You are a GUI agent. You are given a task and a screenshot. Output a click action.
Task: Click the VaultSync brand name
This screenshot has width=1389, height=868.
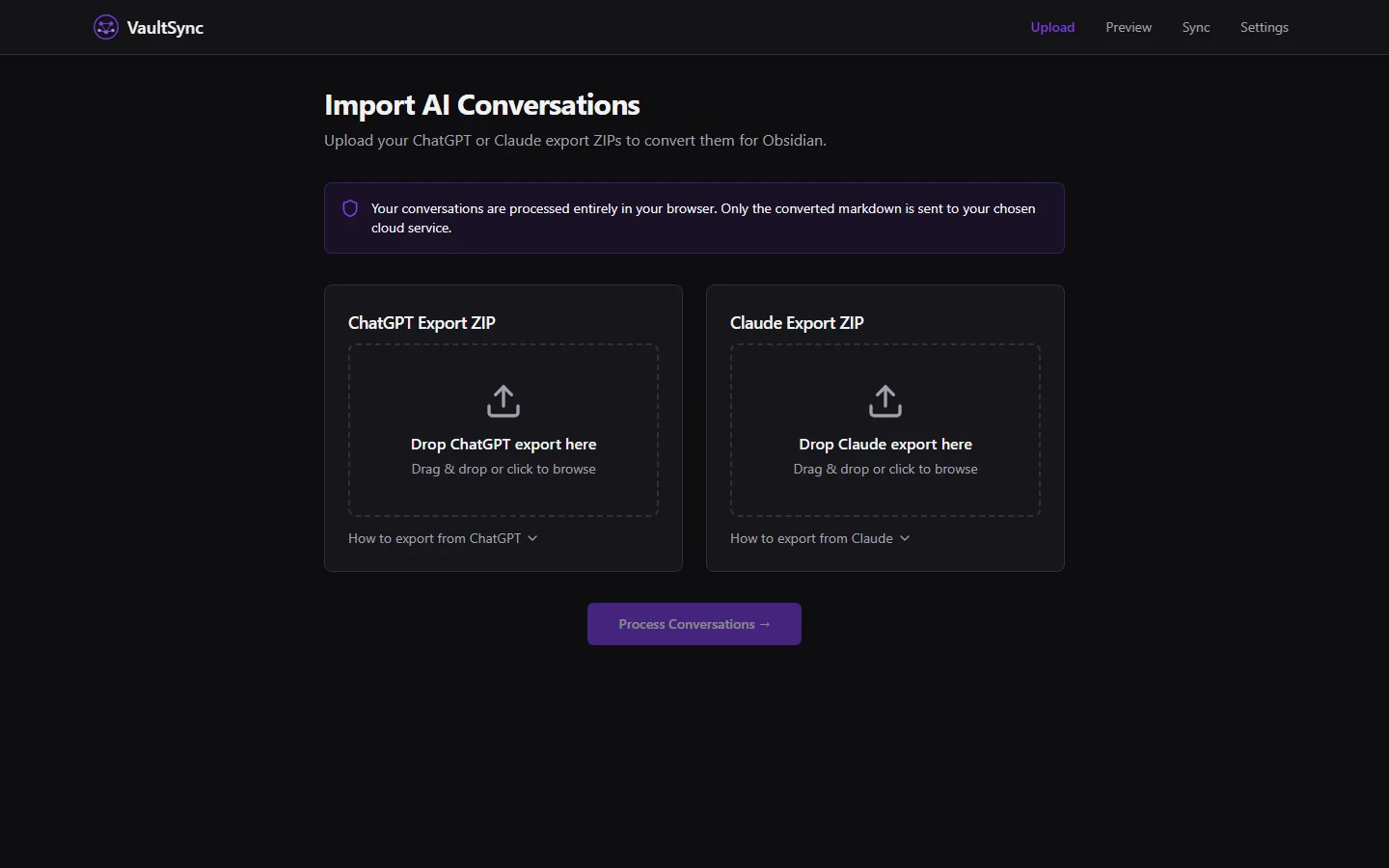[x=165, y=28]
